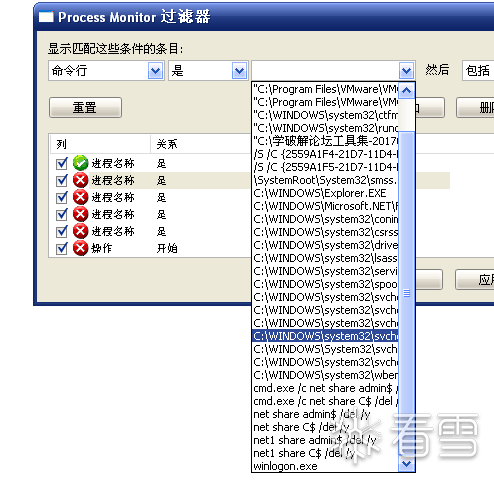
Task: Click the 关系 column header
Action: (x=200, y=144)
